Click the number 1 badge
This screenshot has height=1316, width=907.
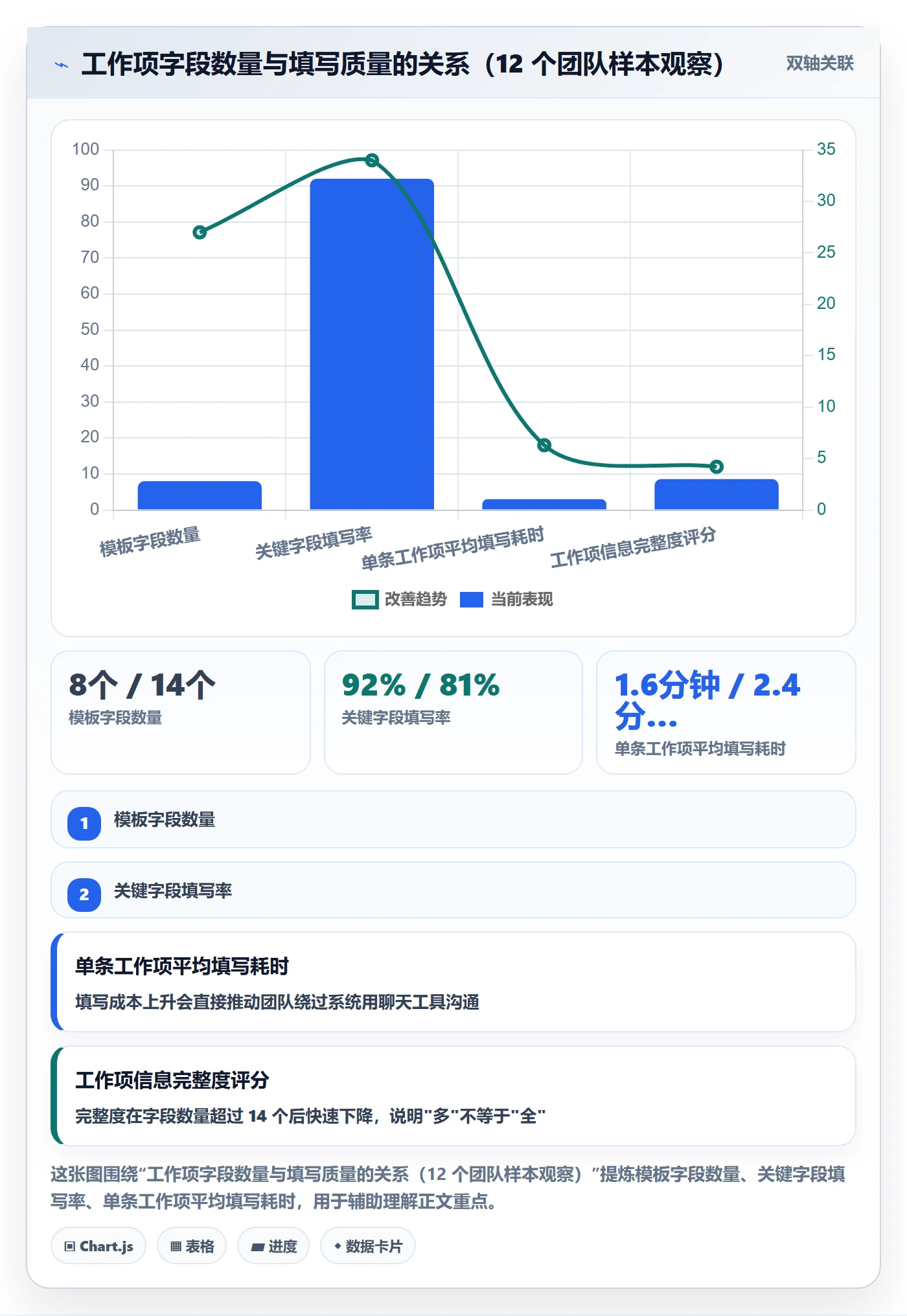coord(84,823)
